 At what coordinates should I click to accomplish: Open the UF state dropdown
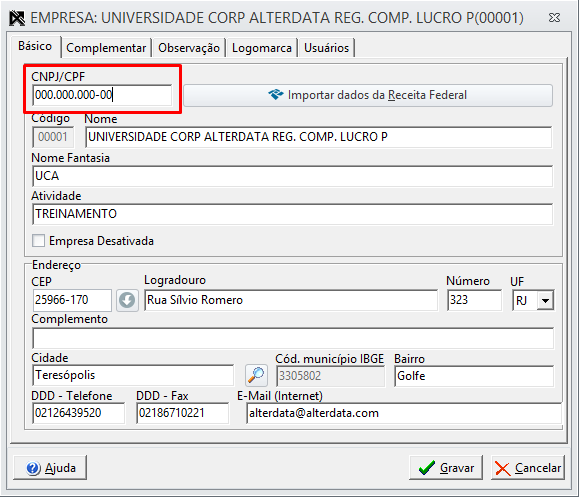click(545, 300)
